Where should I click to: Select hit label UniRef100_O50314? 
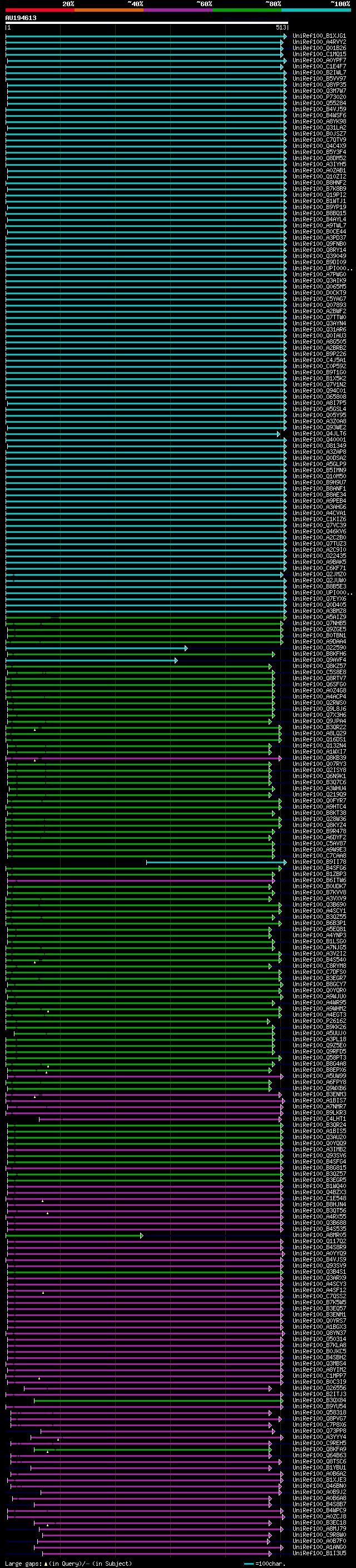319,1340
